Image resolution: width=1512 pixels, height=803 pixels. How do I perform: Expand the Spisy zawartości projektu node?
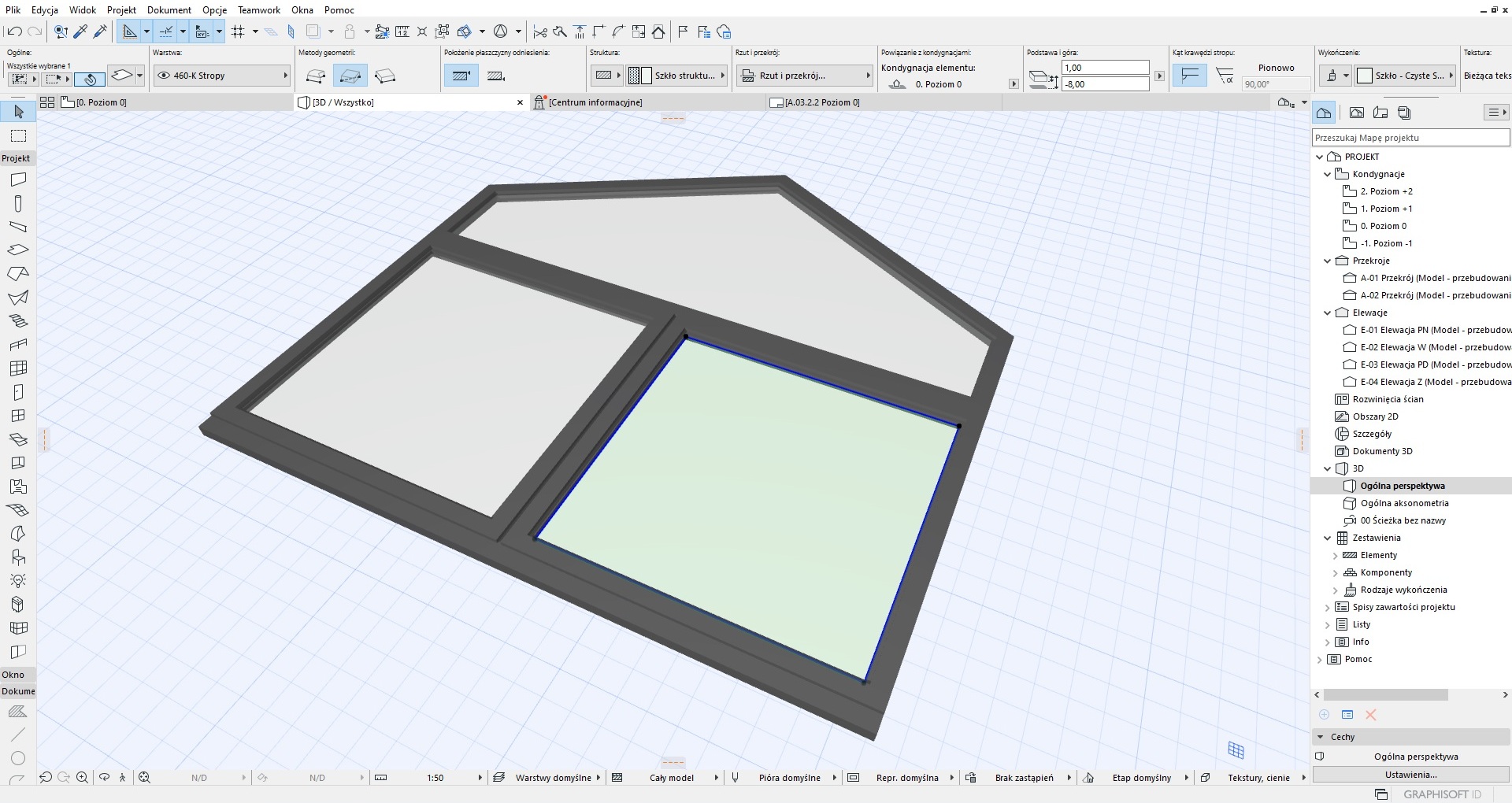pyautogui.click(x=1328, y=607)
